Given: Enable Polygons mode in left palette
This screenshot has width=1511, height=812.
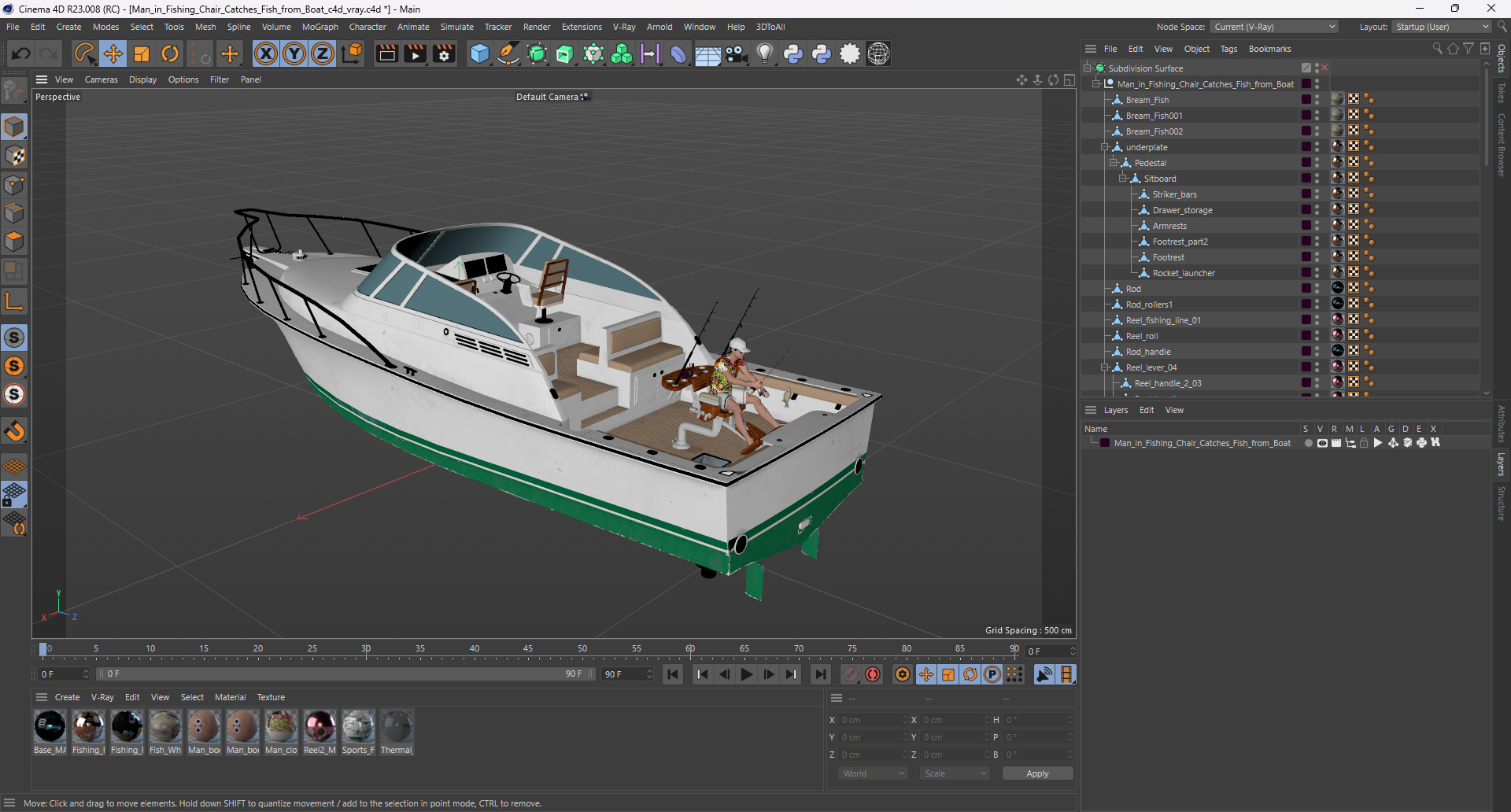Looking at the screenshot, I should click(14, 242).
